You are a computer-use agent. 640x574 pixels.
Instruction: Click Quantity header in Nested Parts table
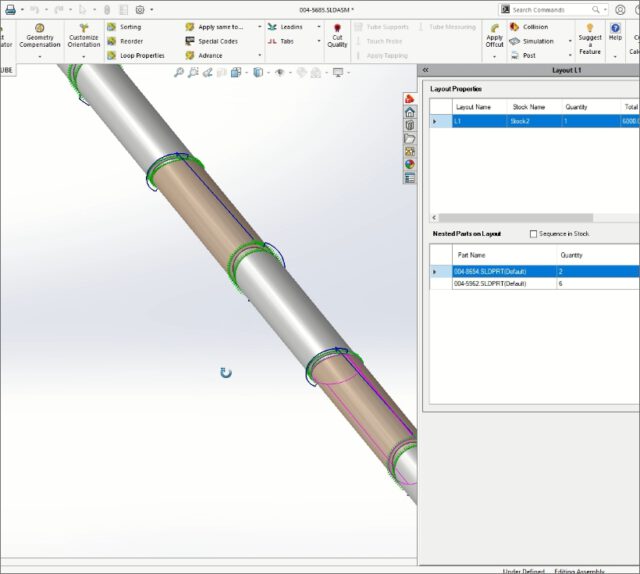click(x=598, y=255)
